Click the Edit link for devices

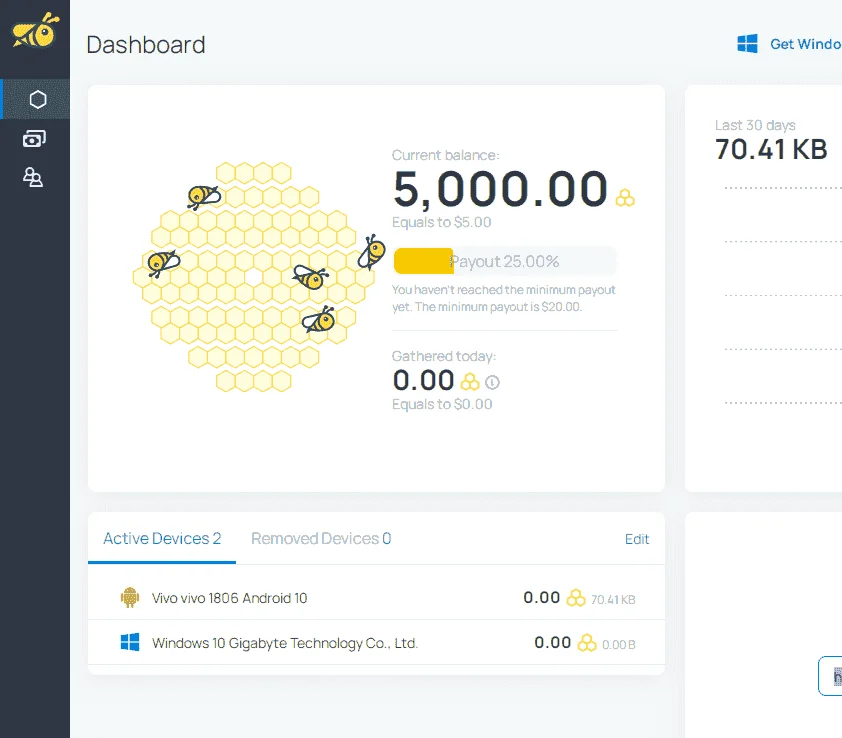tap(637, 539)
